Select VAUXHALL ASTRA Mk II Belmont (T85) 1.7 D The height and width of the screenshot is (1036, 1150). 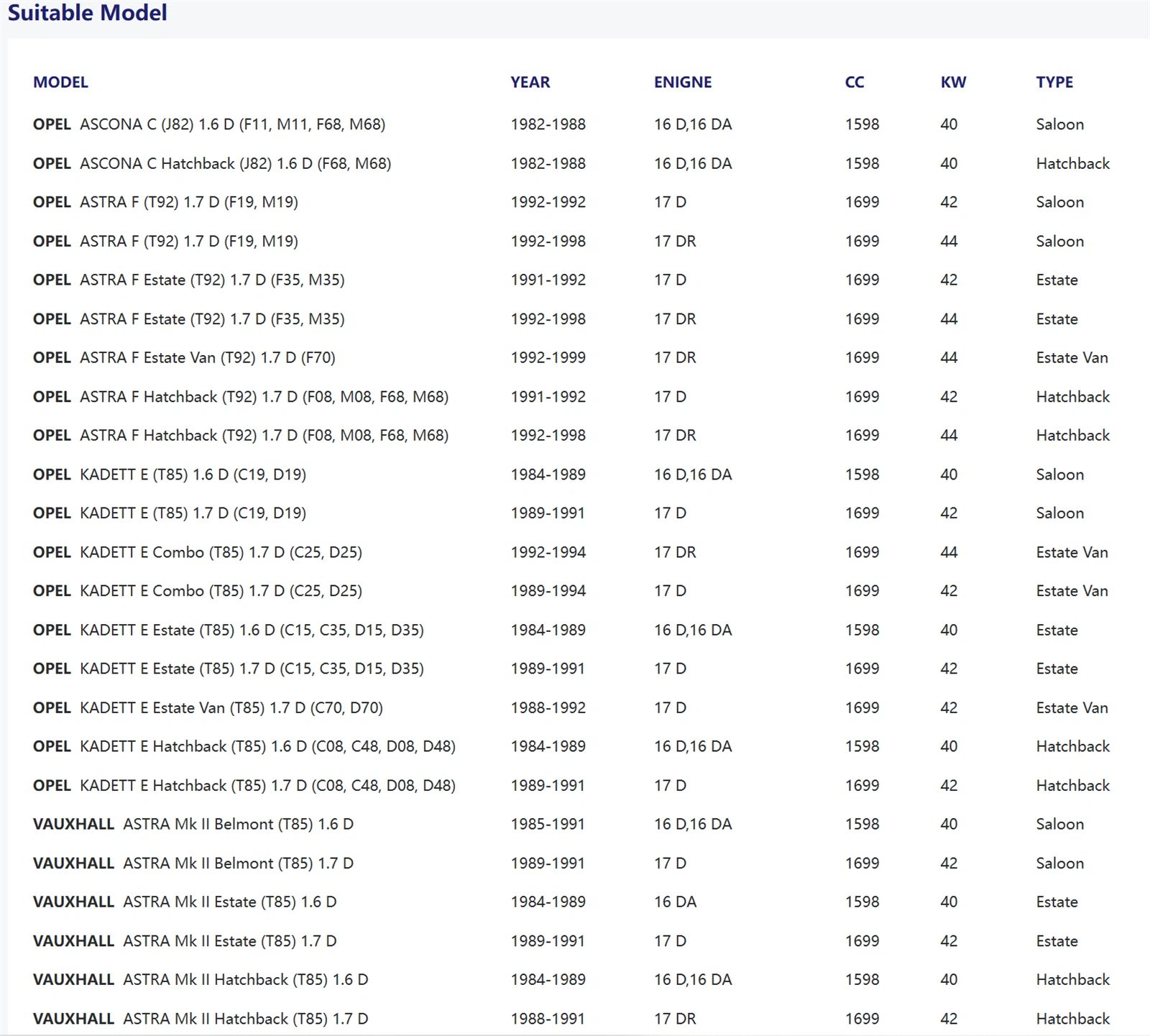point(193,863)
